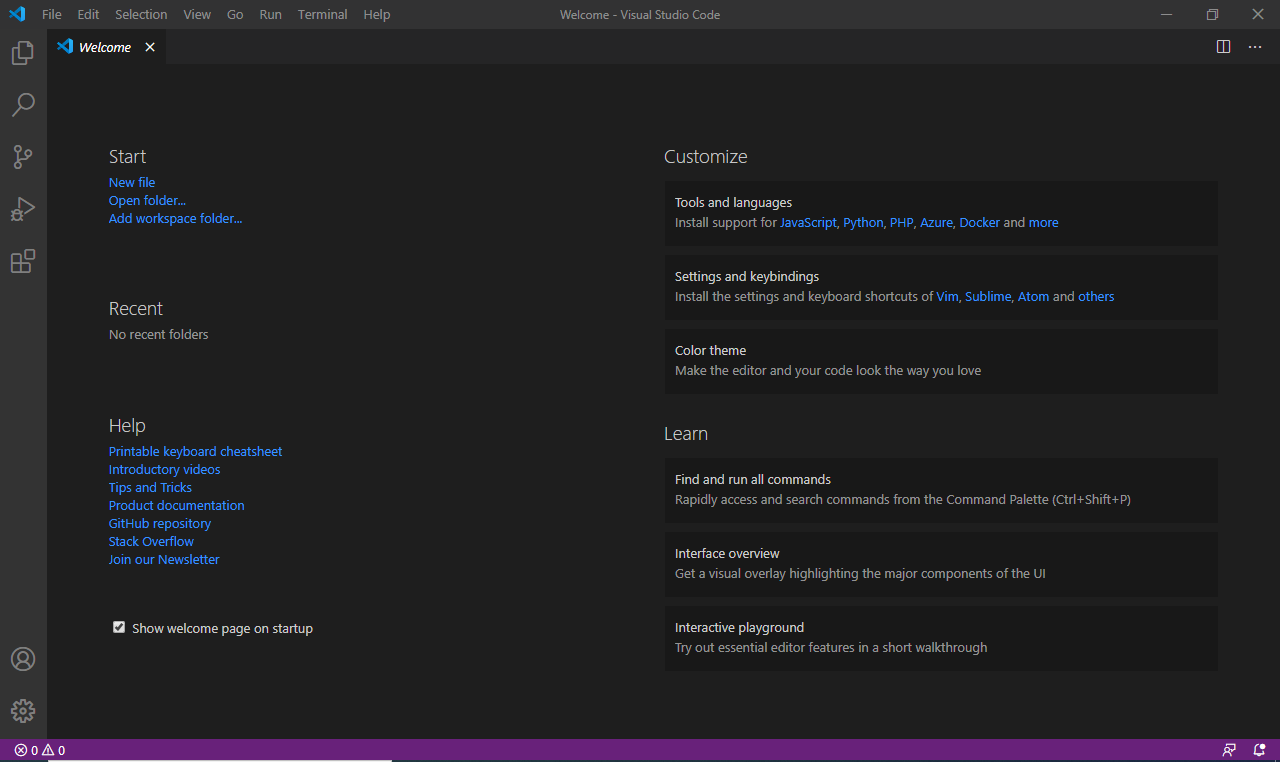Install PHP language support link
This screenshot has height=762, width=1280.
(902, 222)
